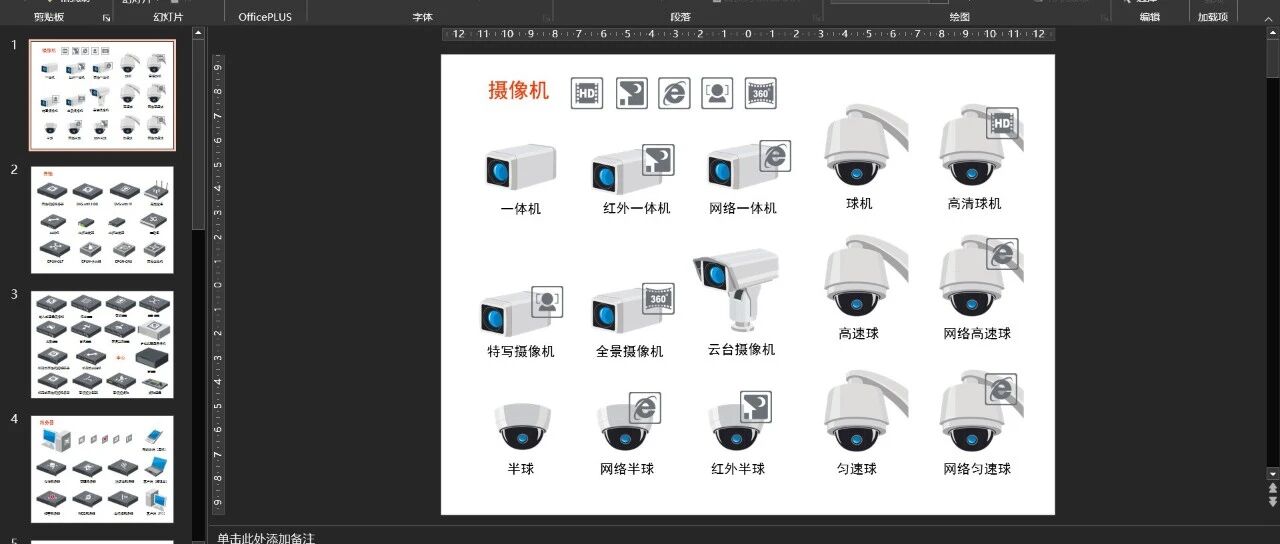Select the 匀速球 dome camera icon

click(864, 412)
